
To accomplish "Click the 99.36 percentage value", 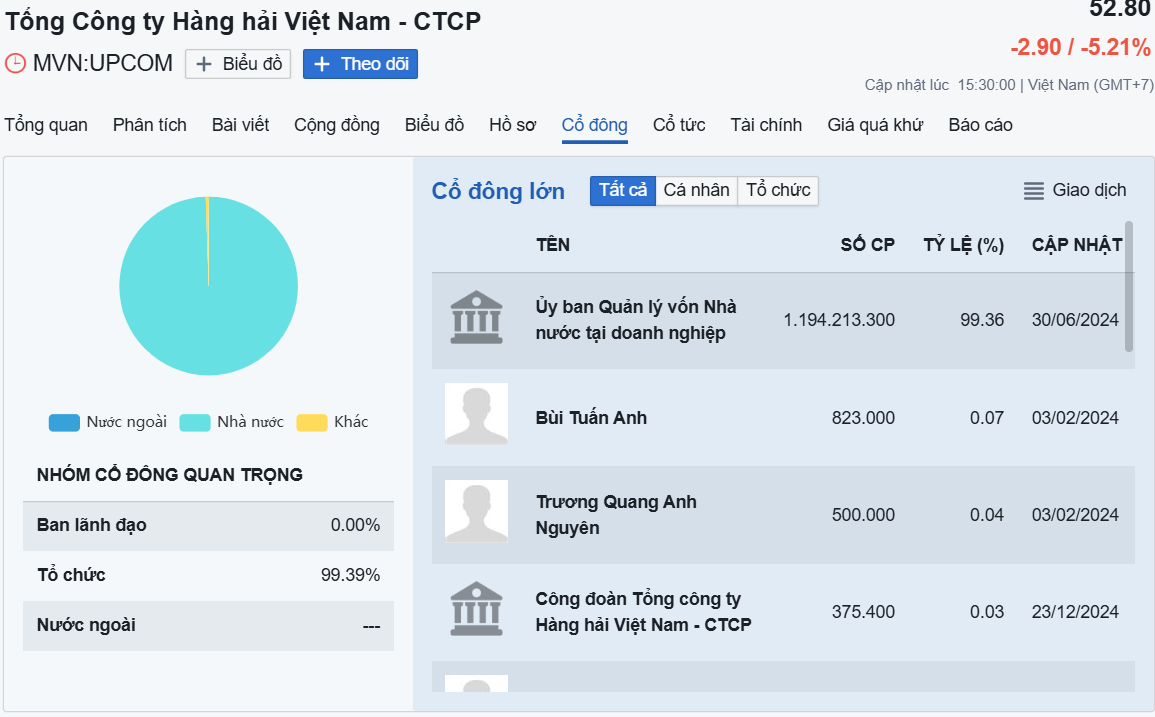I will [982, 320].
